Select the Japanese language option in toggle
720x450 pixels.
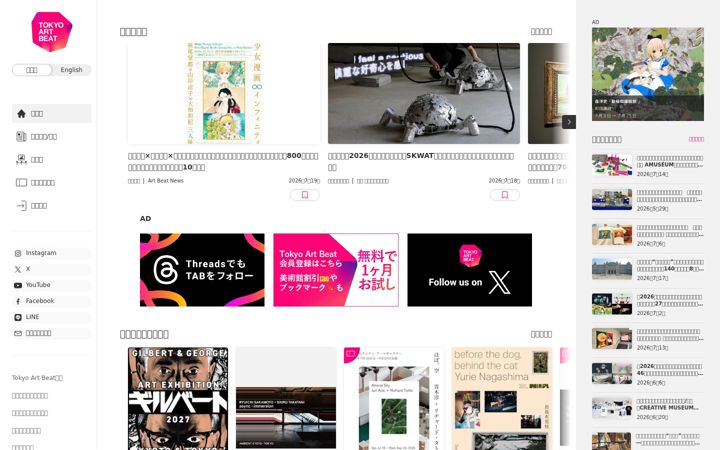coord(32,70)
